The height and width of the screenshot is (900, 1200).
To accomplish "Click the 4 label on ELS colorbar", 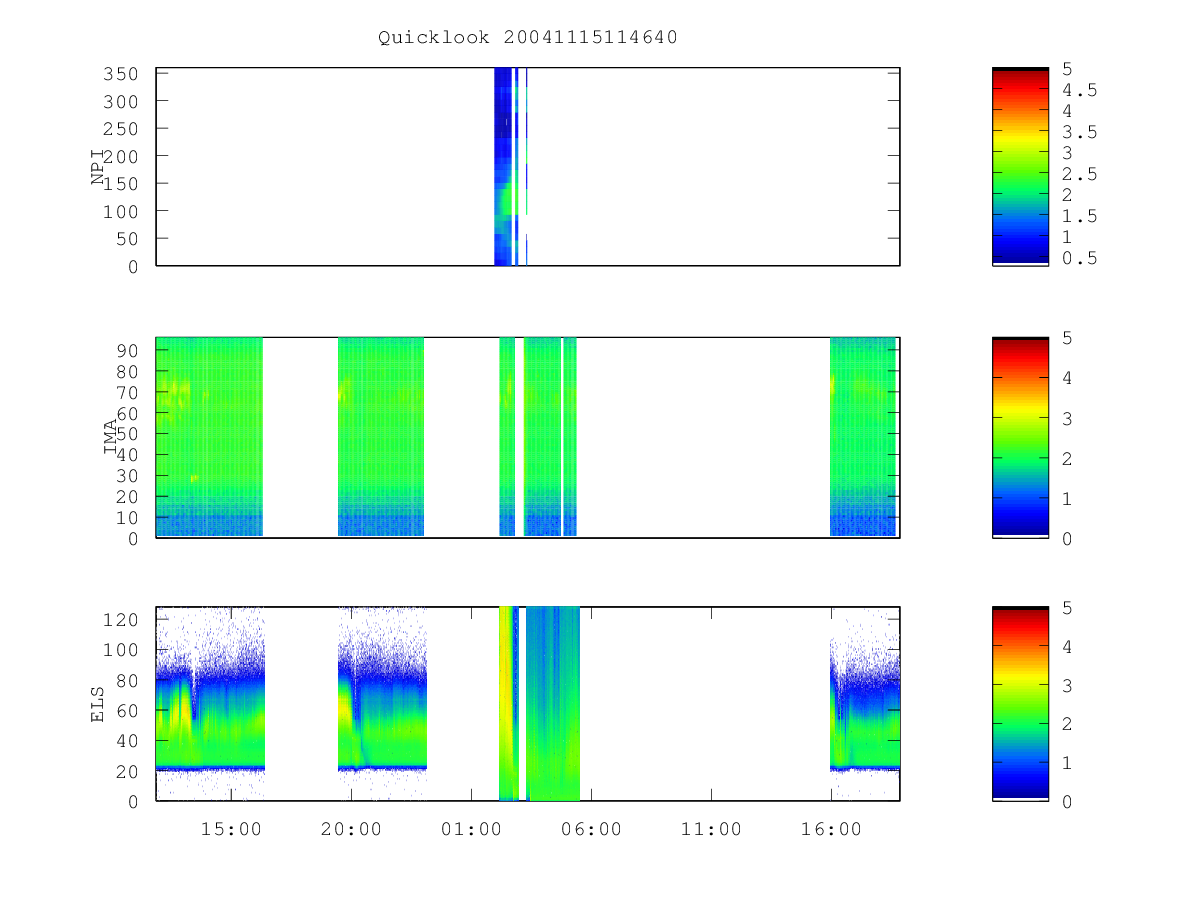I will click(1068, 646).
